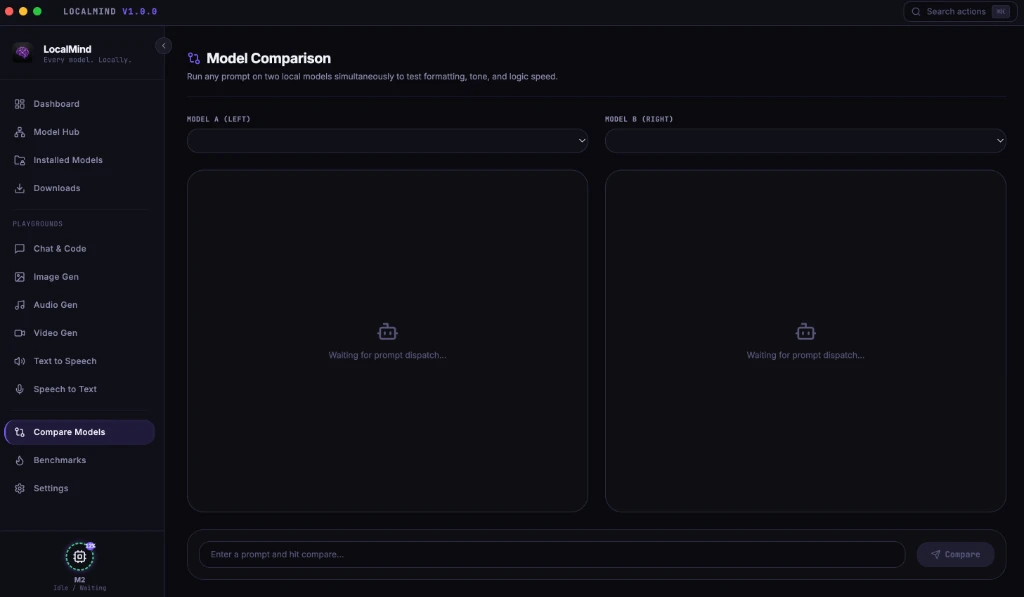Select the Installed Models folder icon
Image resolution: width=1024 pixels, height=597 pixels.
click(20, 160)
